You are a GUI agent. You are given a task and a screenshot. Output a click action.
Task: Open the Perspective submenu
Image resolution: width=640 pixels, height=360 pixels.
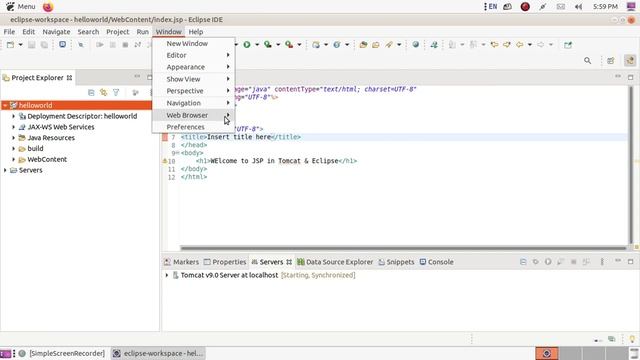point(193,91)
